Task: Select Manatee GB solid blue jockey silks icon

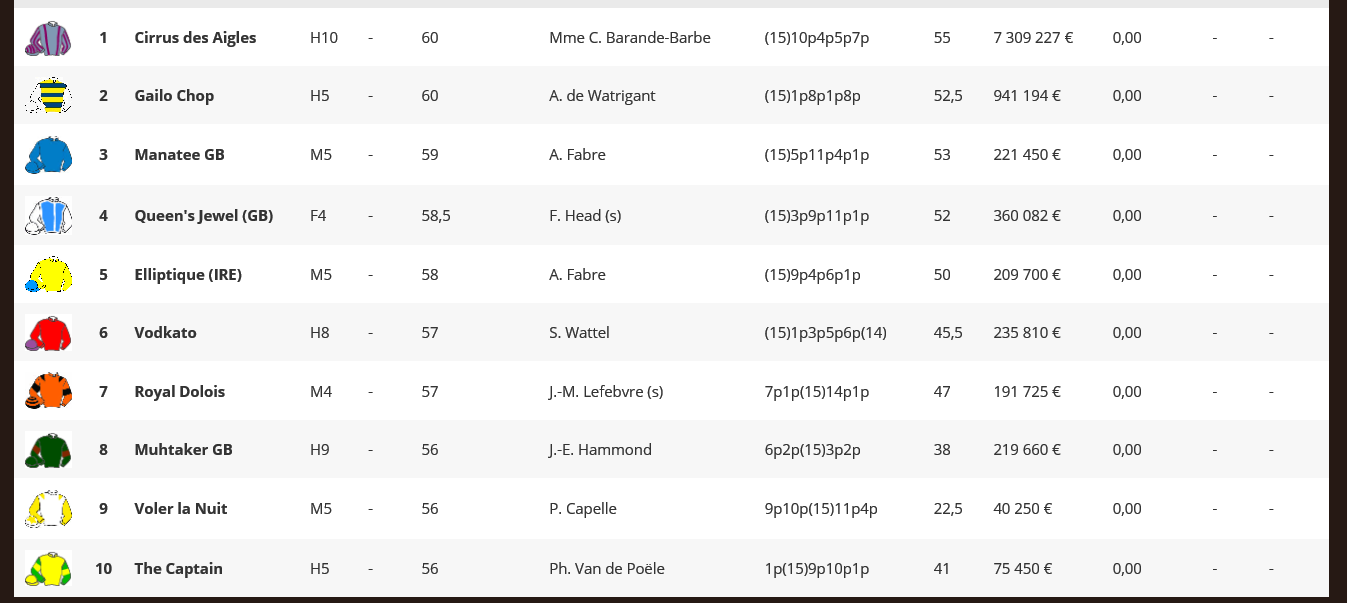Action: click(48, 155)
